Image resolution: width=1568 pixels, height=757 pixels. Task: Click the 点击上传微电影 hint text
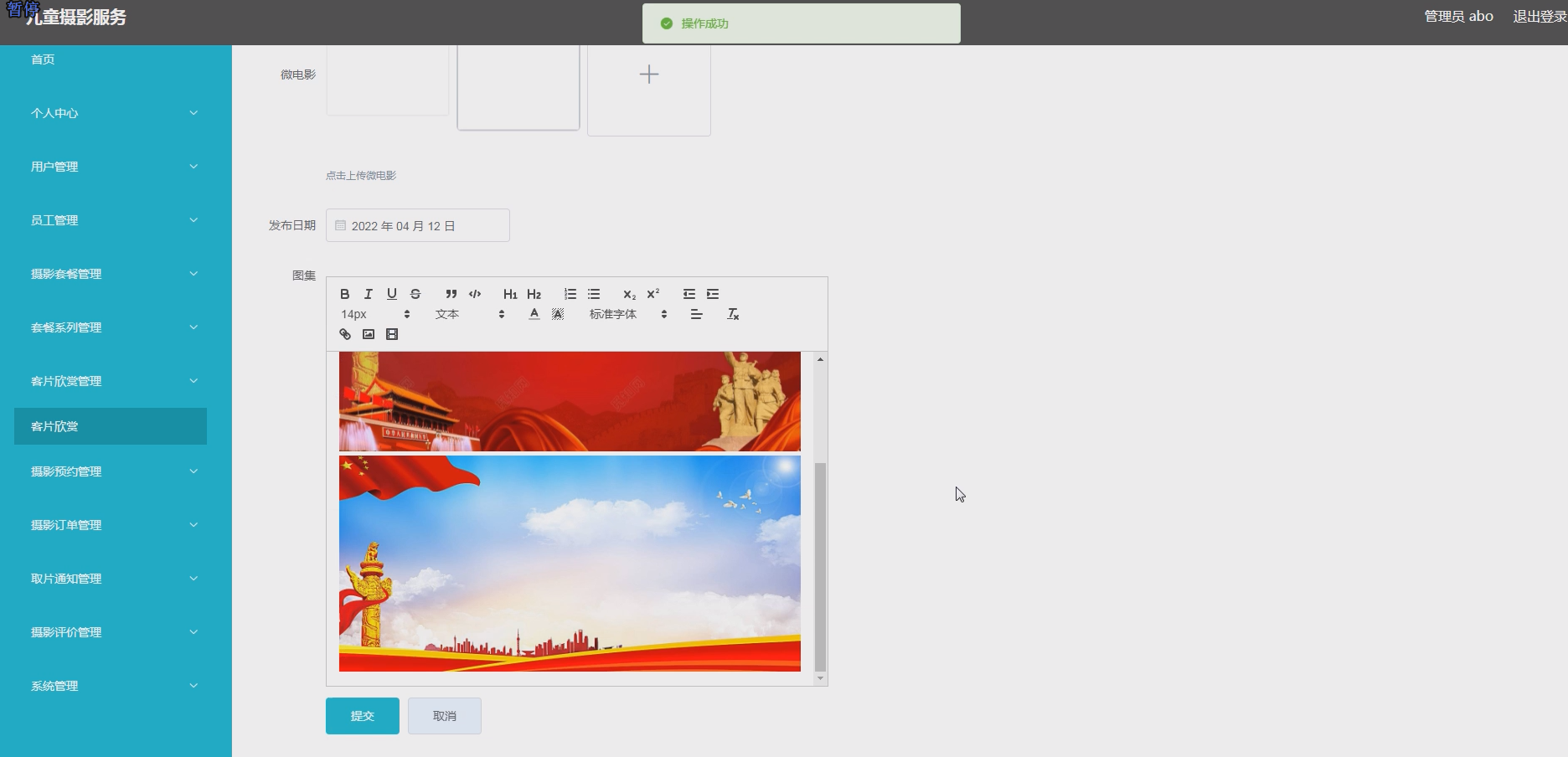tap(361, 176)
